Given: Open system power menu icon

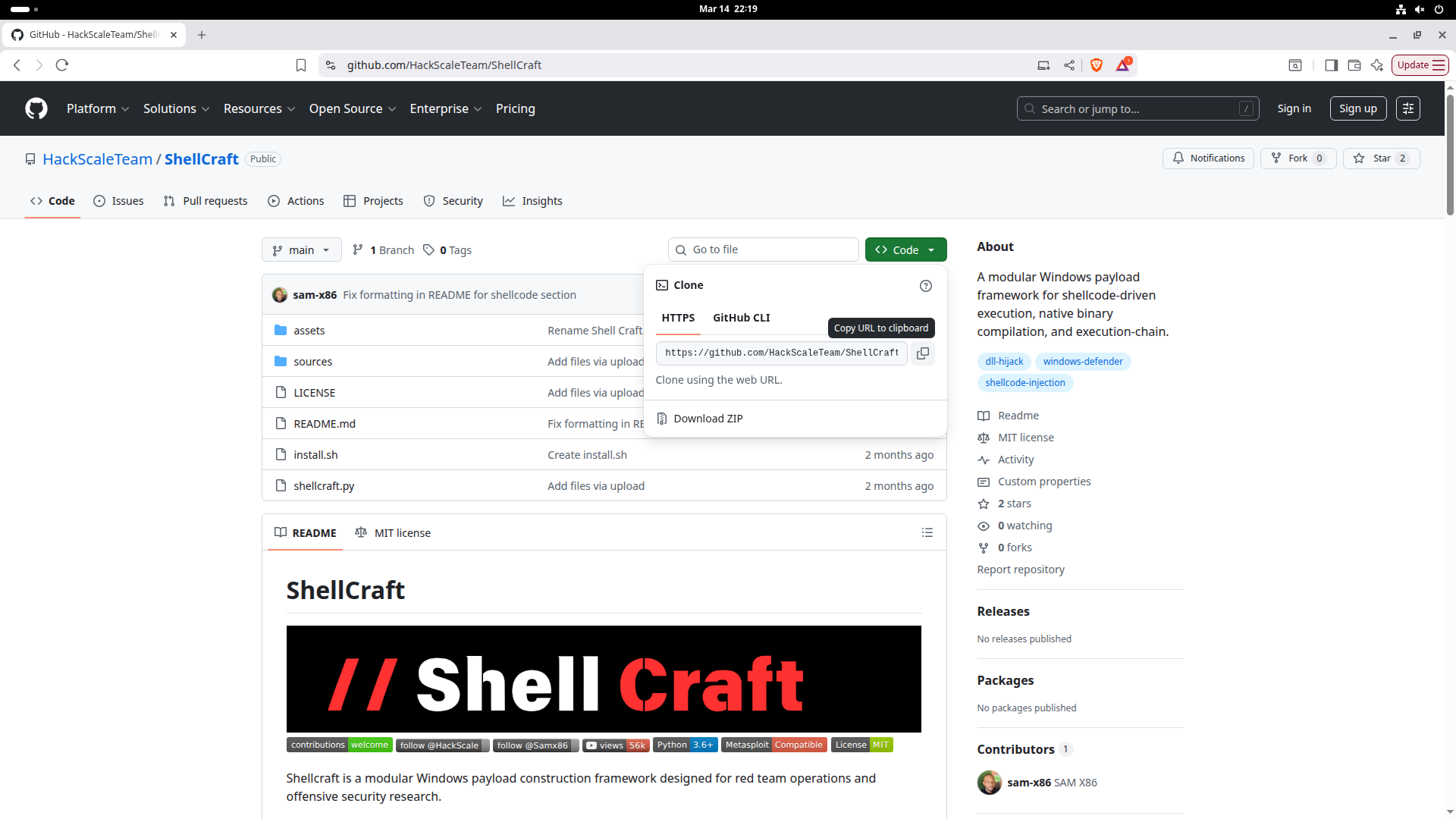Looking at the screenshot, I should (x=1439, y=9).
